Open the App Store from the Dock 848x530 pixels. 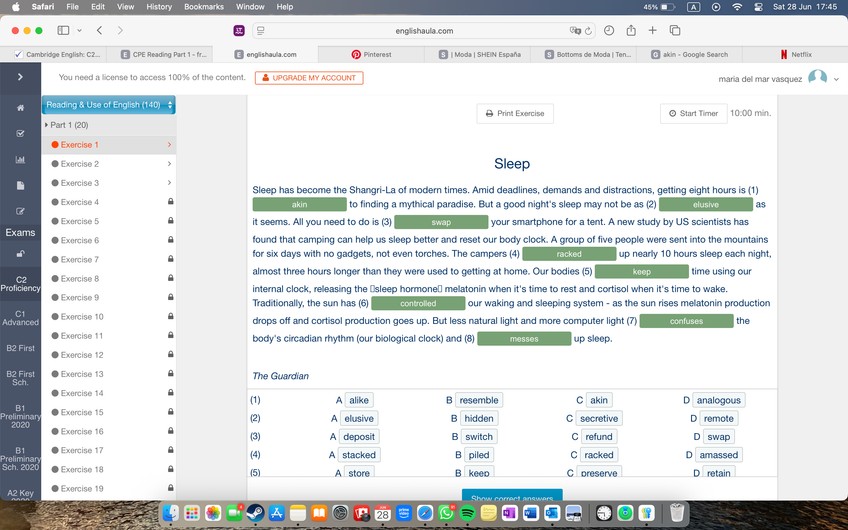[x=276, y=512]
